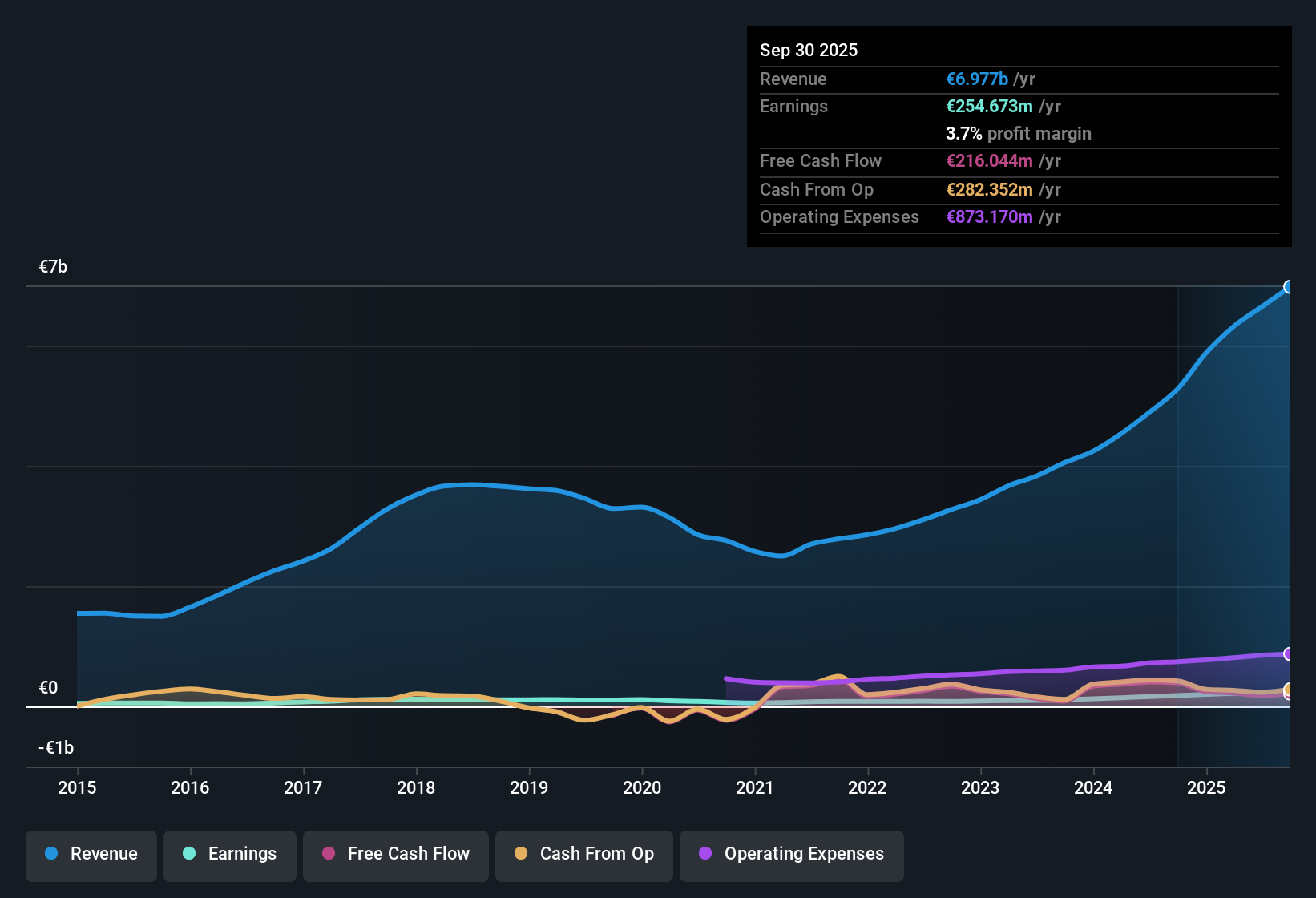1316x898 pixels.
Task: Toggle the Revenue series visibility
Action: point(91,854)
